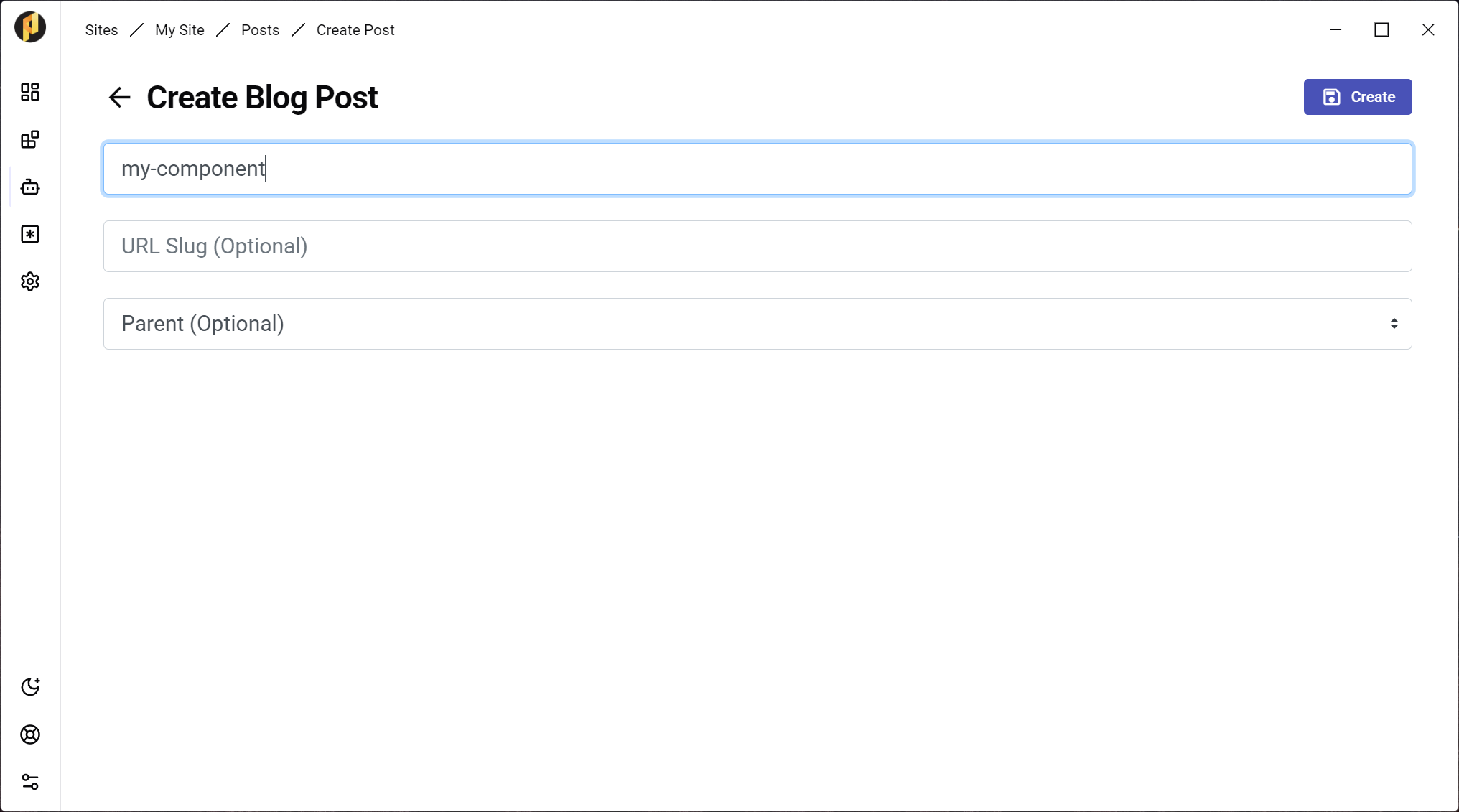Maximize the application window
Screen dimensions: 1459x812
(1381, 29)
